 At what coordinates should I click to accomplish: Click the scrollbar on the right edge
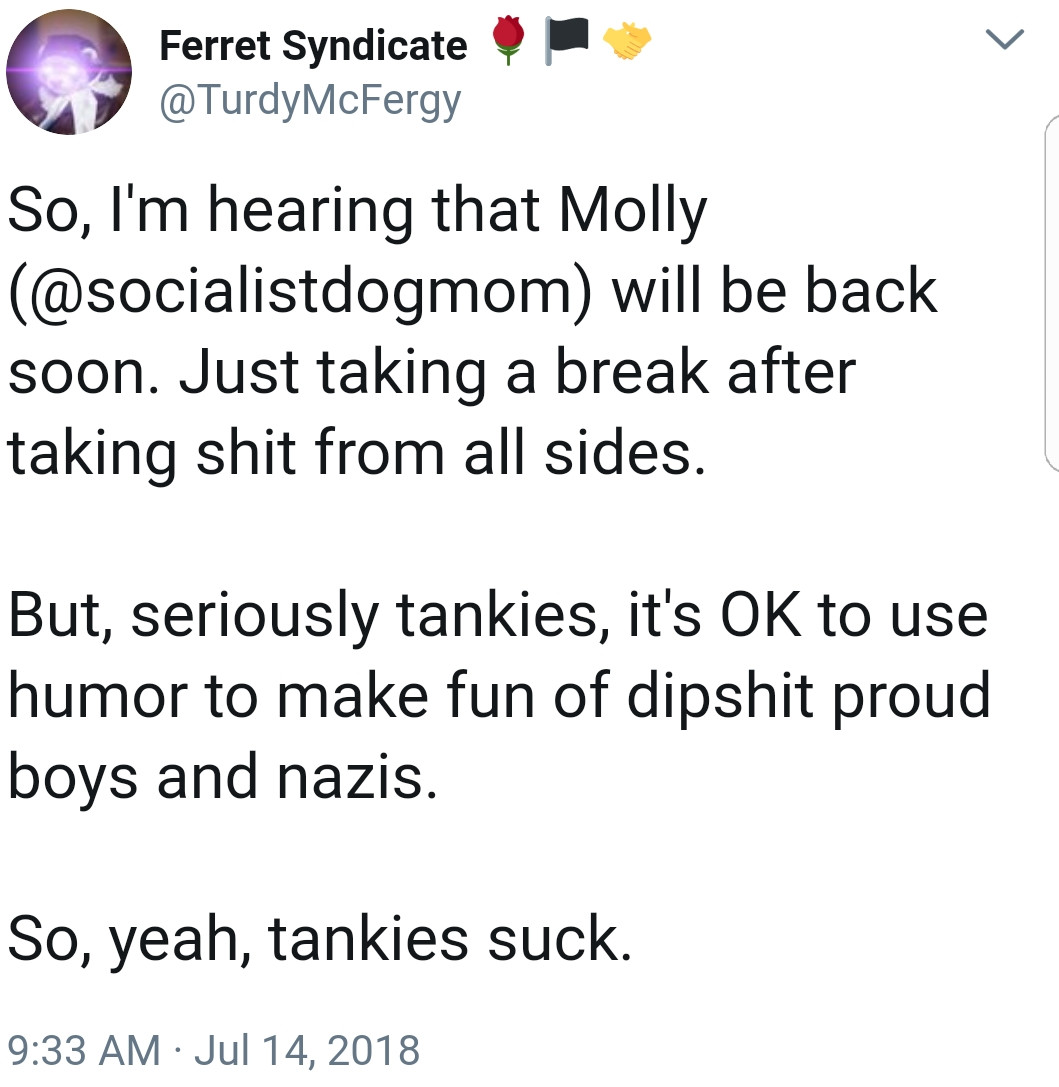(1051, 293)
